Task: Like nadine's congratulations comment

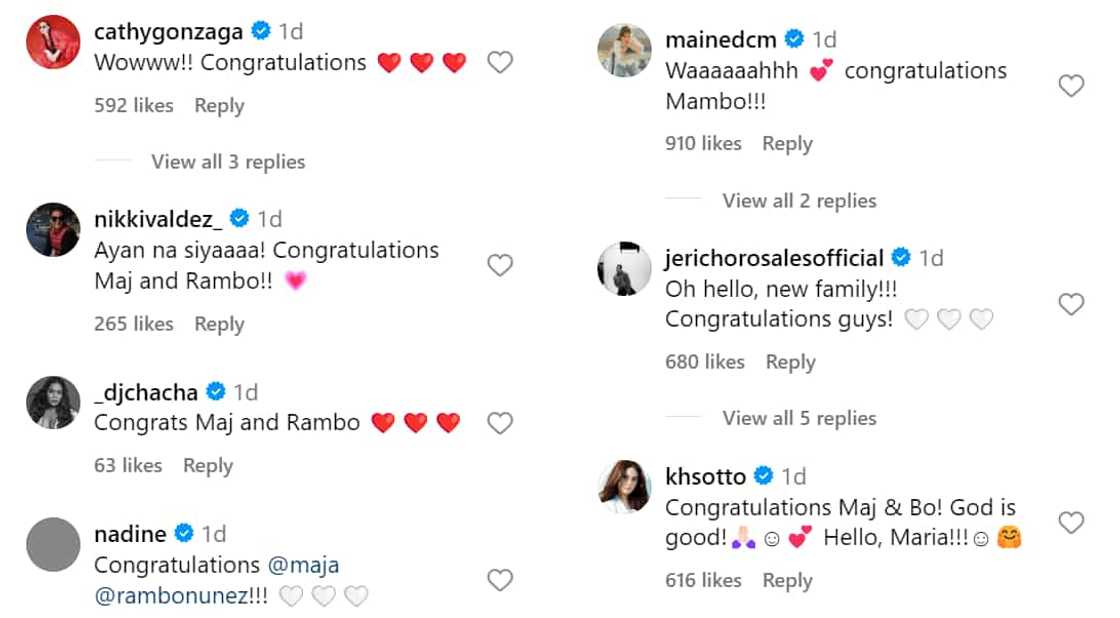Action: tap(500, 580)
